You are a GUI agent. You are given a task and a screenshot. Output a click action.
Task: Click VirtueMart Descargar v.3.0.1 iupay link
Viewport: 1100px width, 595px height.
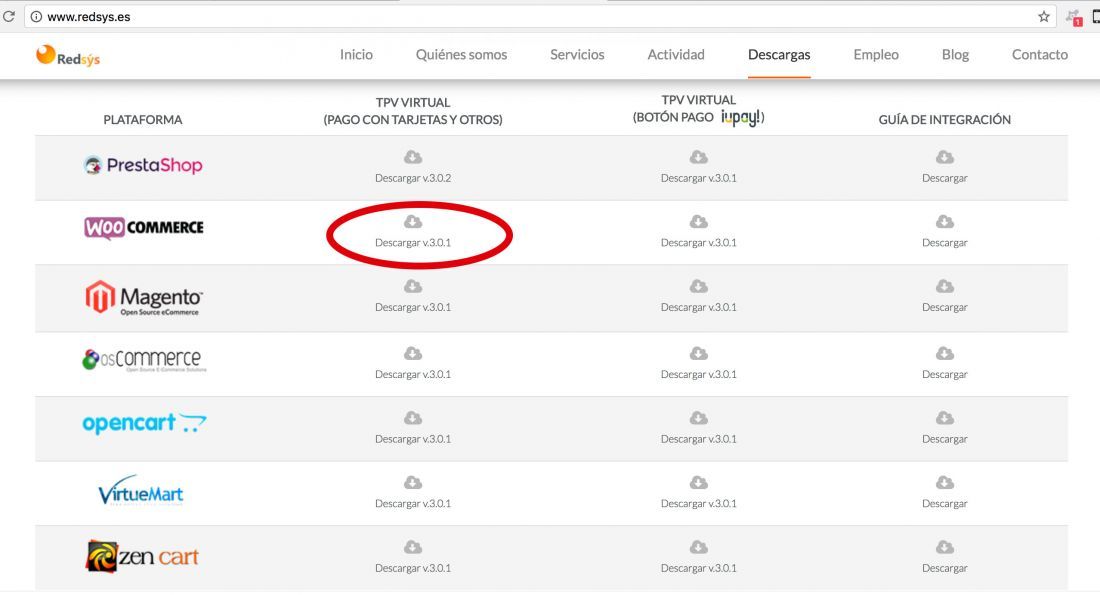tap(699, 504)
